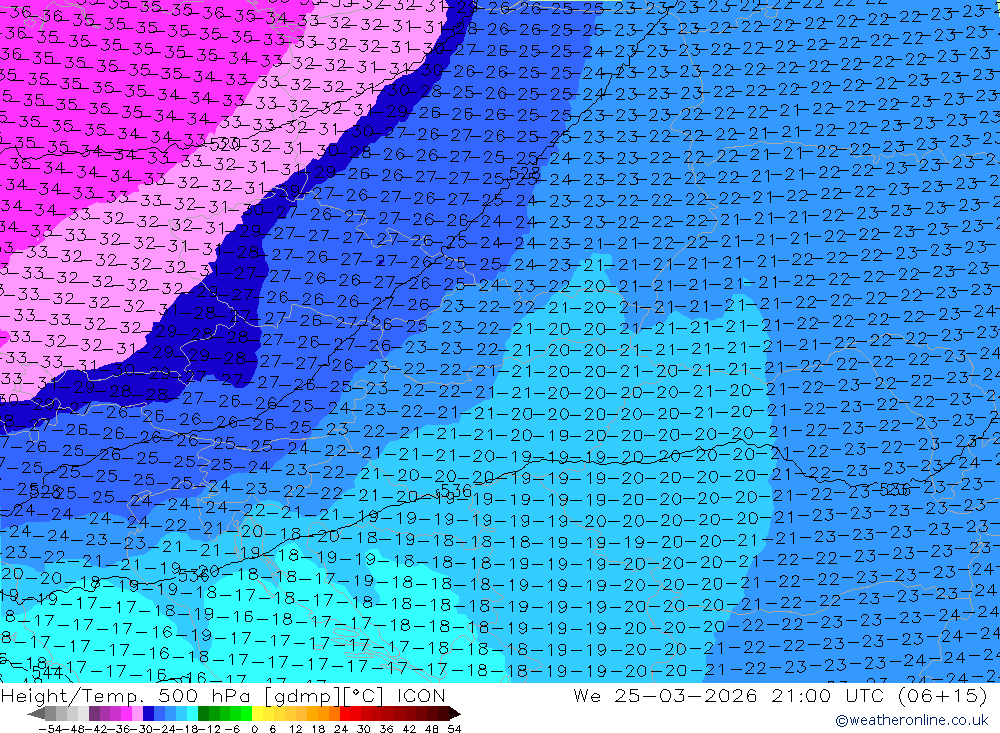Viewport: 1000px width, 733px height.
Task: Click the '54' legend scale value
Action: [454, 729]
